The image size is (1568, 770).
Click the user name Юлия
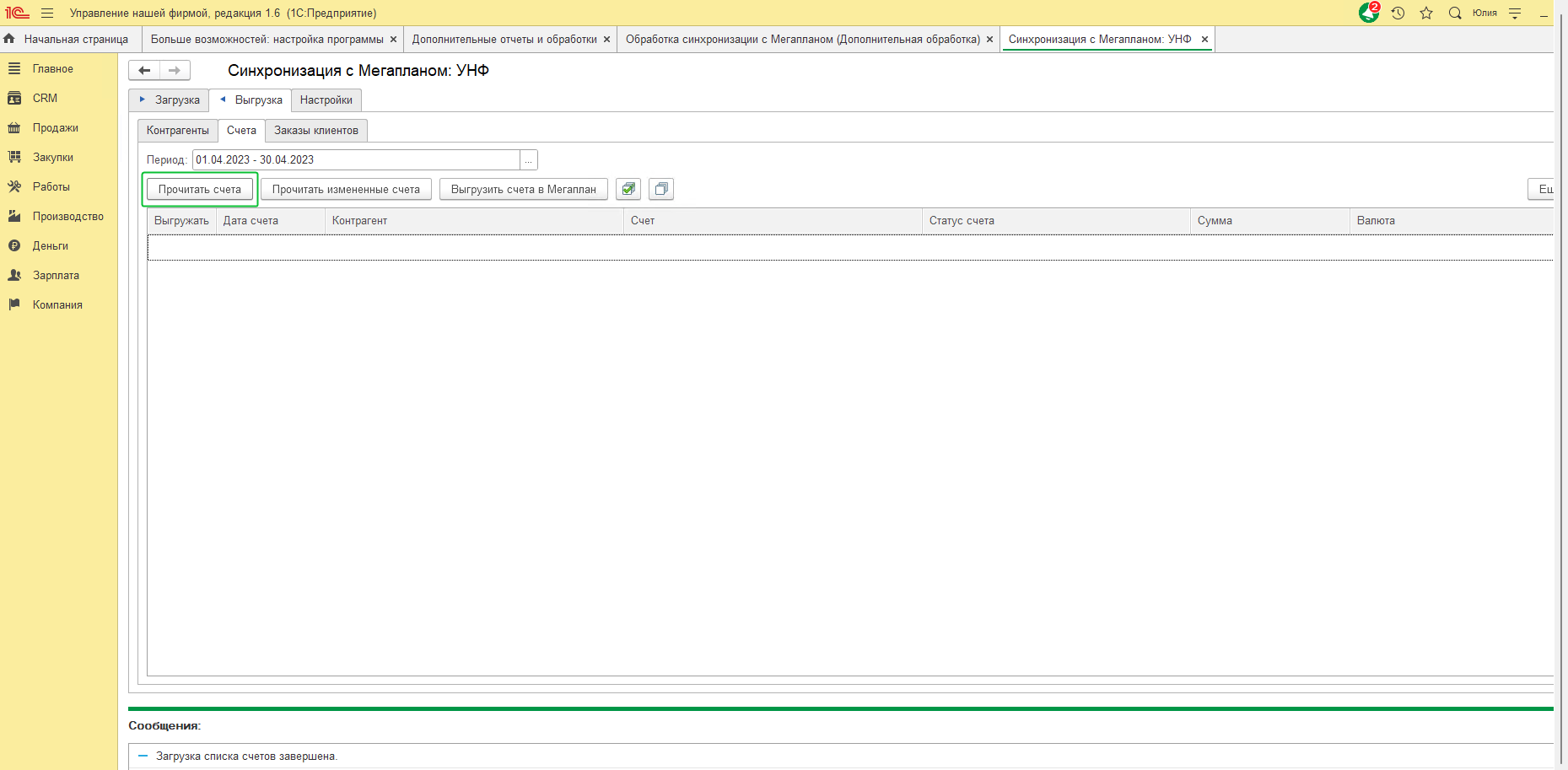1484,13
